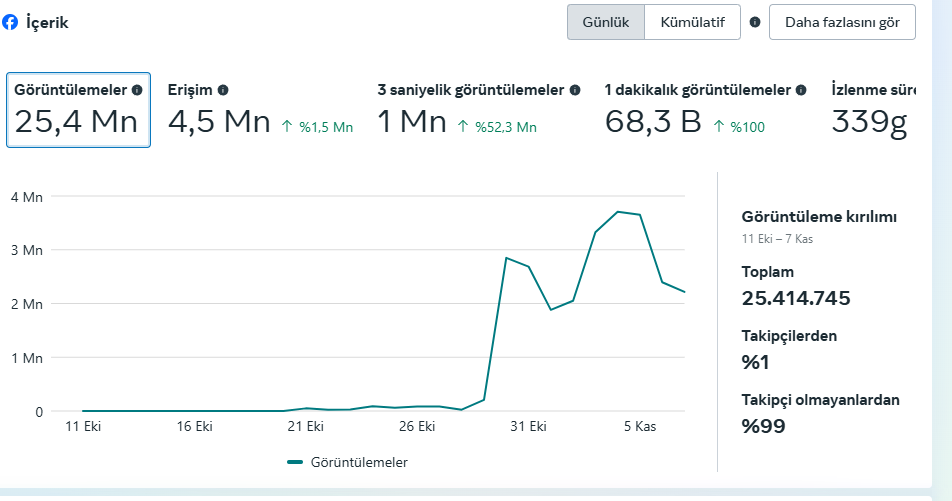Image resolution: width=952 pixels, height=501 pixels.
Task: Open Daha fazlasını gör button
Action: [x=842, y=22]
